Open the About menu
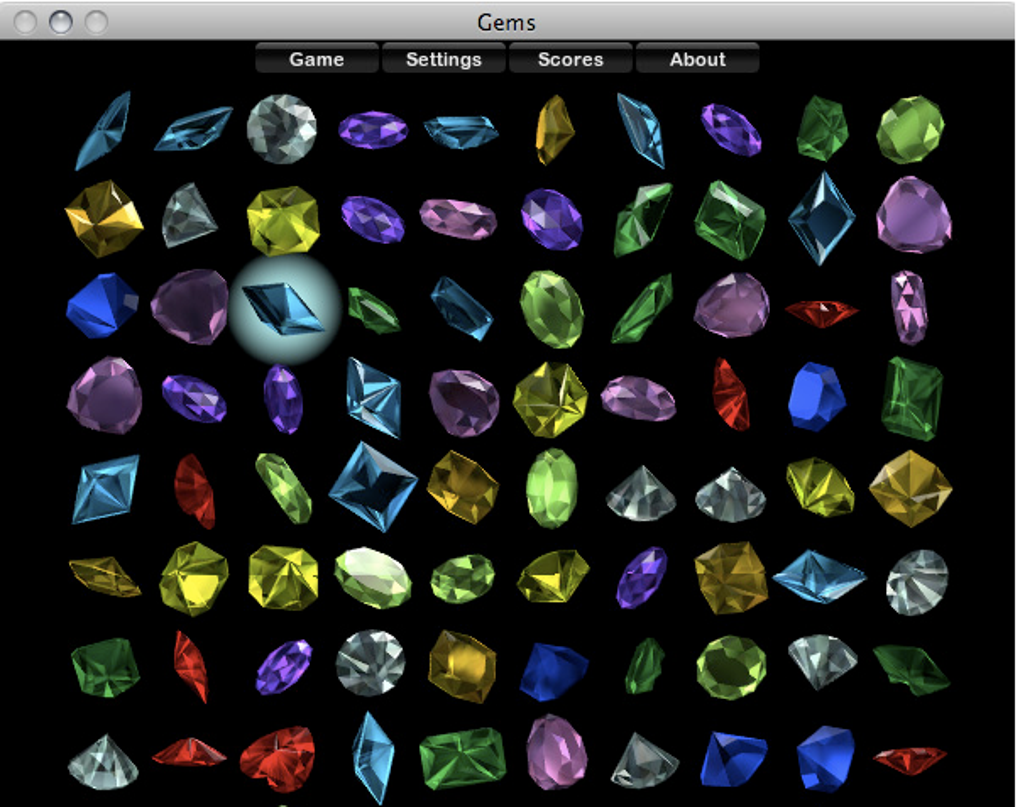The image size is (1020, 807). 697,59
